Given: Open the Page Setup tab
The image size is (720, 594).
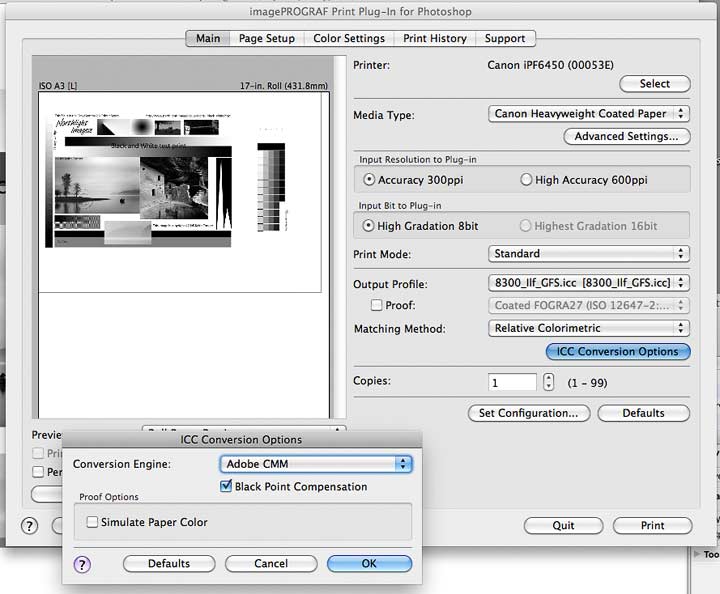Looking at the screenshot, I should click(x=267, y=39).
